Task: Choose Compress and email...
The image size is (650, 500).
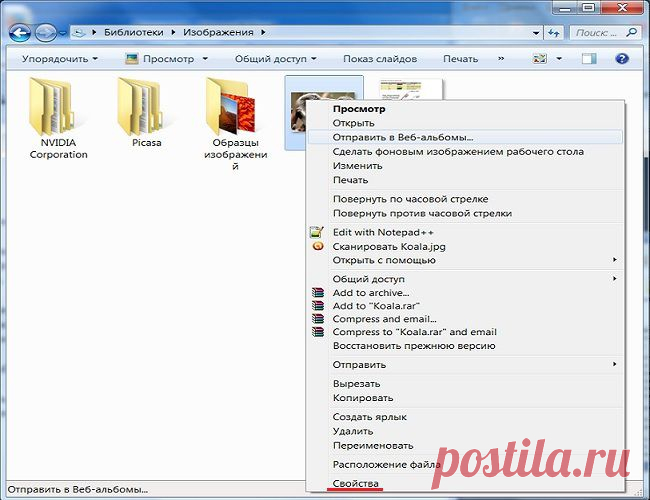Action: [x=465, y=319]
